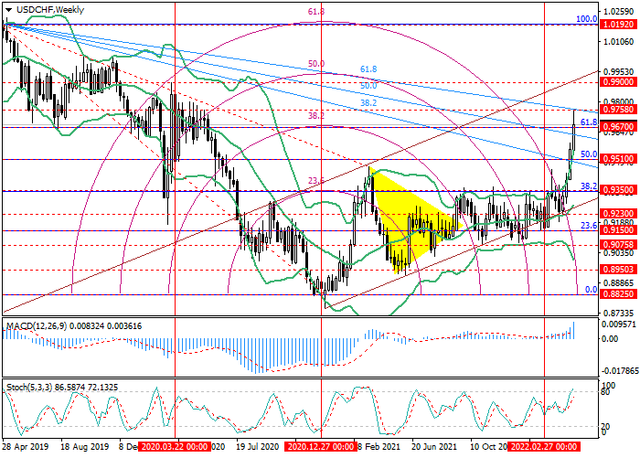Click the red 0.93500 price level tag
The image size is (640, 457).
click(x=618, y=190)
